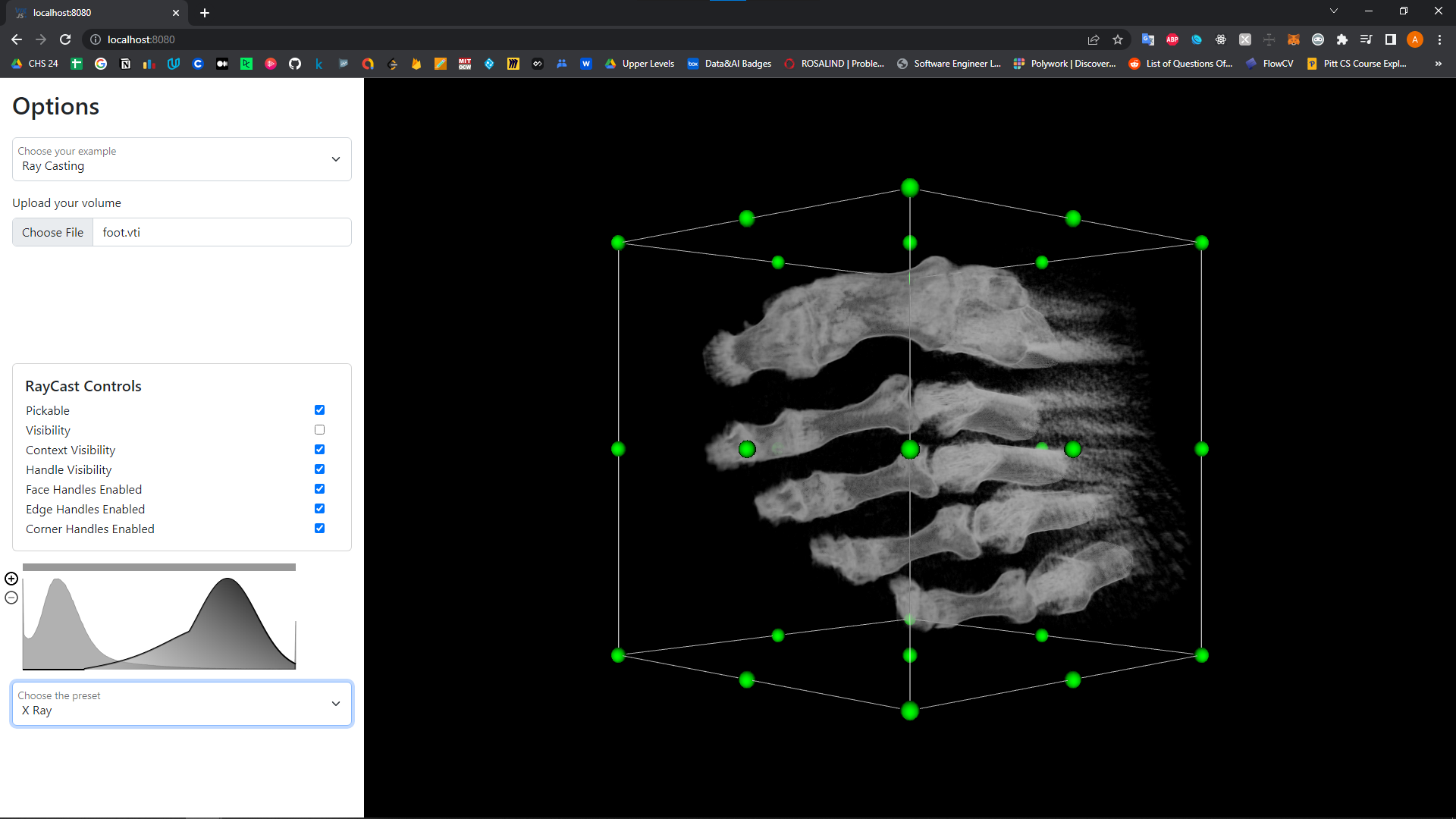Enable the Visibility checkbox
1456x819 pixels.
(319, 429)
